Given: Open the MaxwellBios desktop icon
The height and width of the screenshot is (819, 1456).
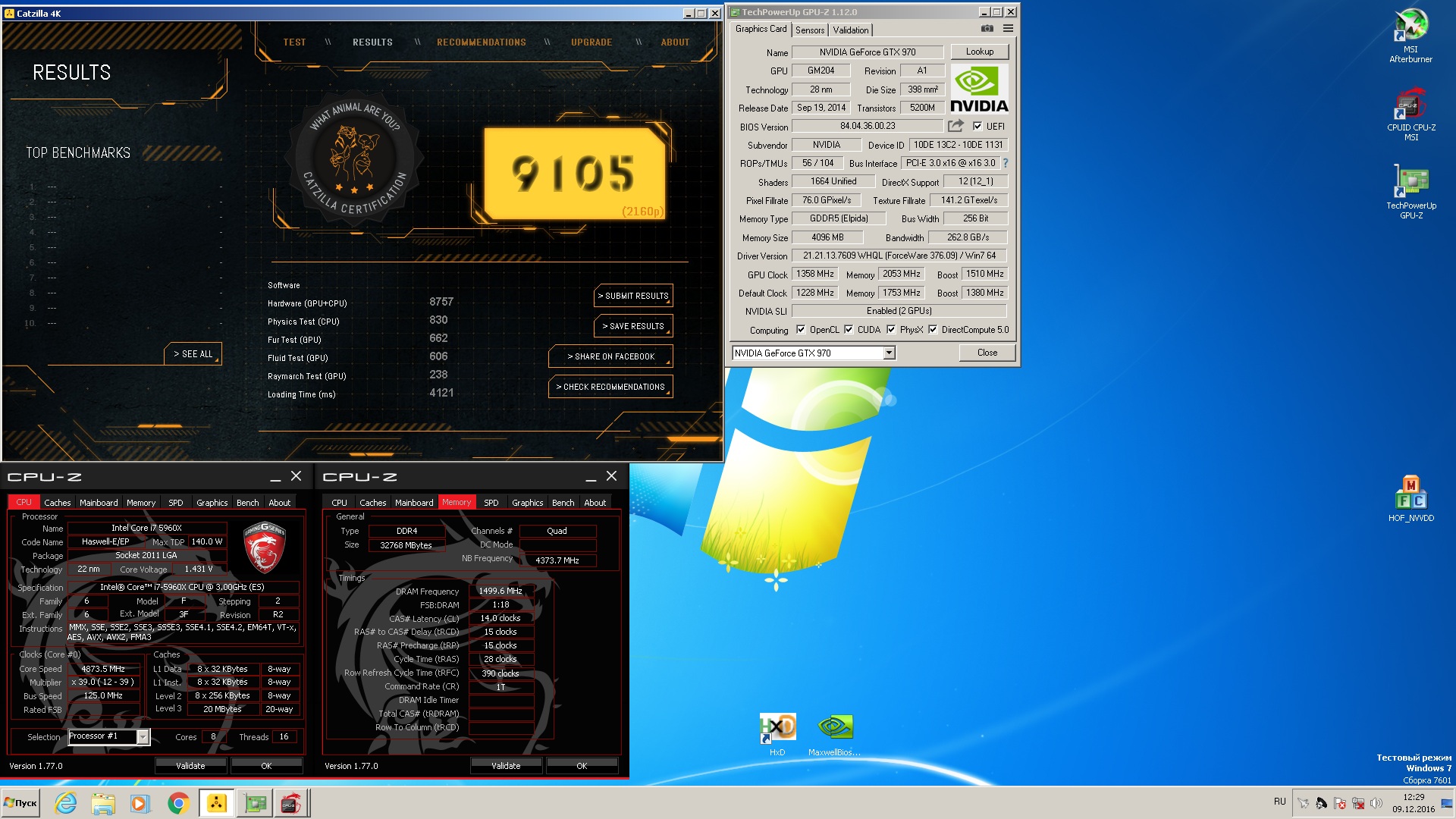Looking at the screenshot, I should [834, 734].
